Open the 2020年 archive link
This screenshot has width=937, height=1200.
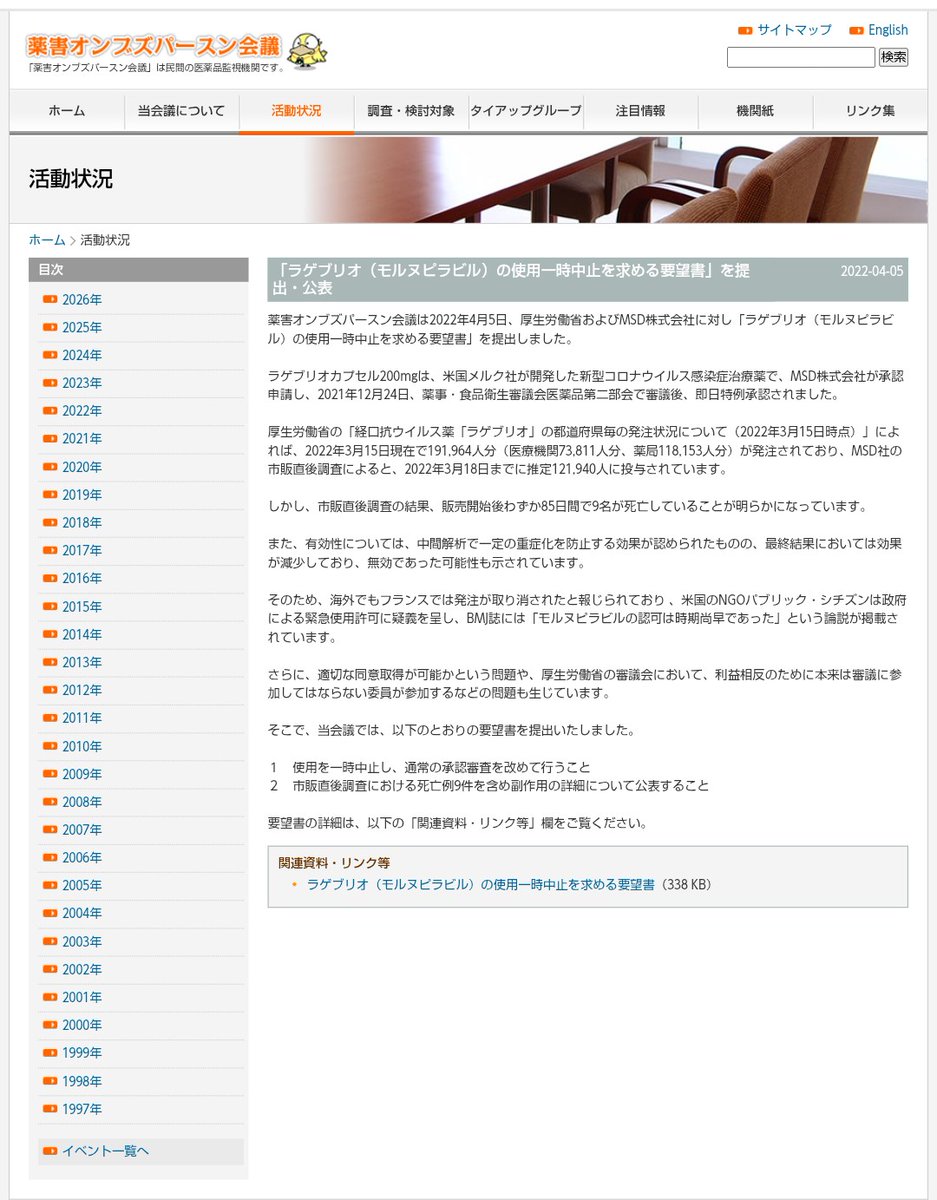pyautogui.click(x=82, y=467)
